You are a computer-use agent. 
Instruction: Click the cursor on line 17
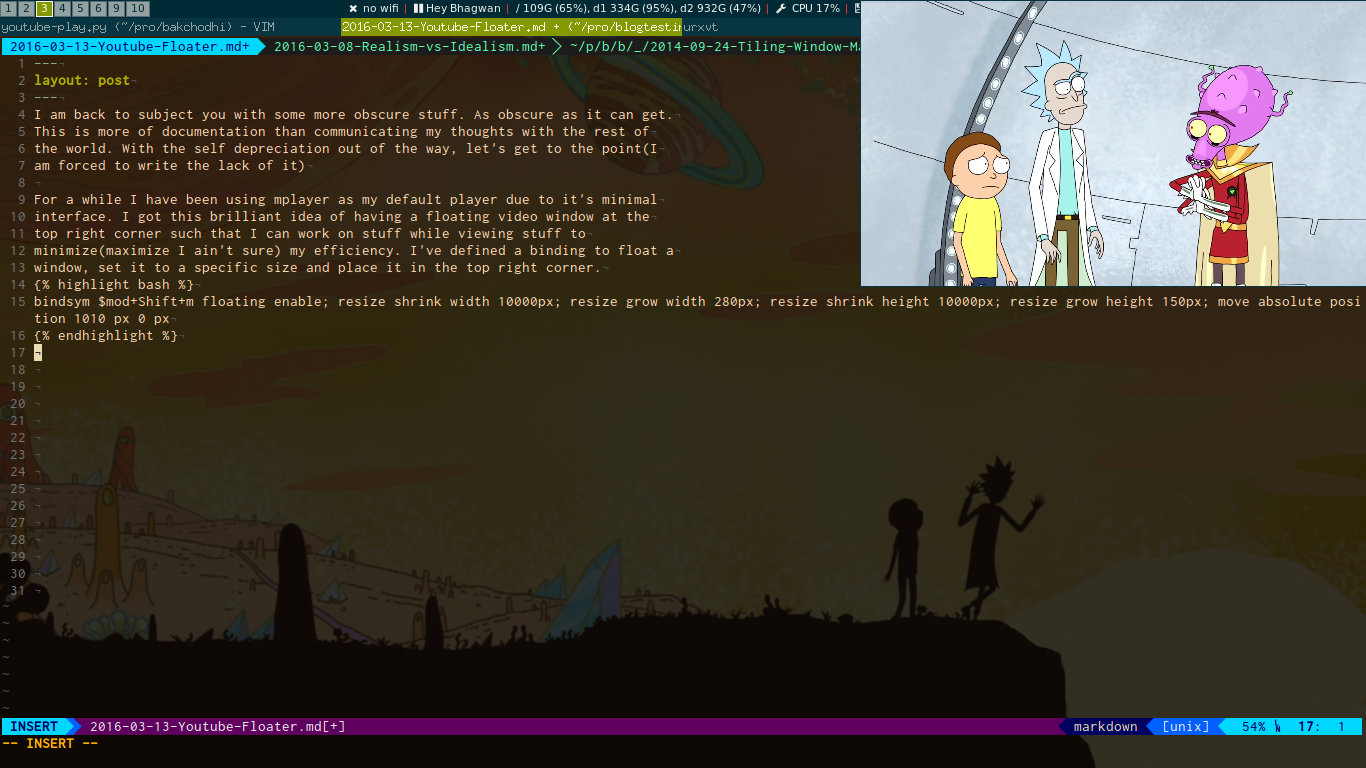[x=38, y=352]
